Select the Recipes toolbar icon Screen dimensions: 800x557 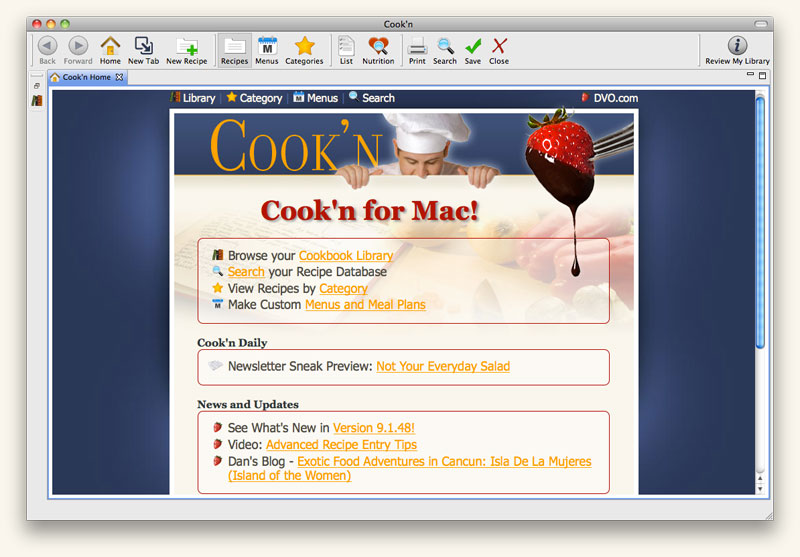point(234,50)
